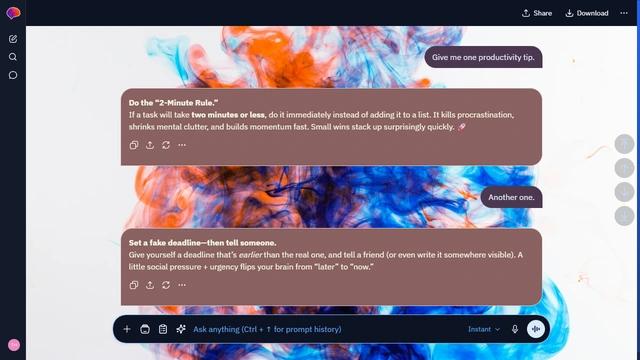Click the bottommost gray down-arrow navigation button

pyautogui.click(x=624, y=216)
